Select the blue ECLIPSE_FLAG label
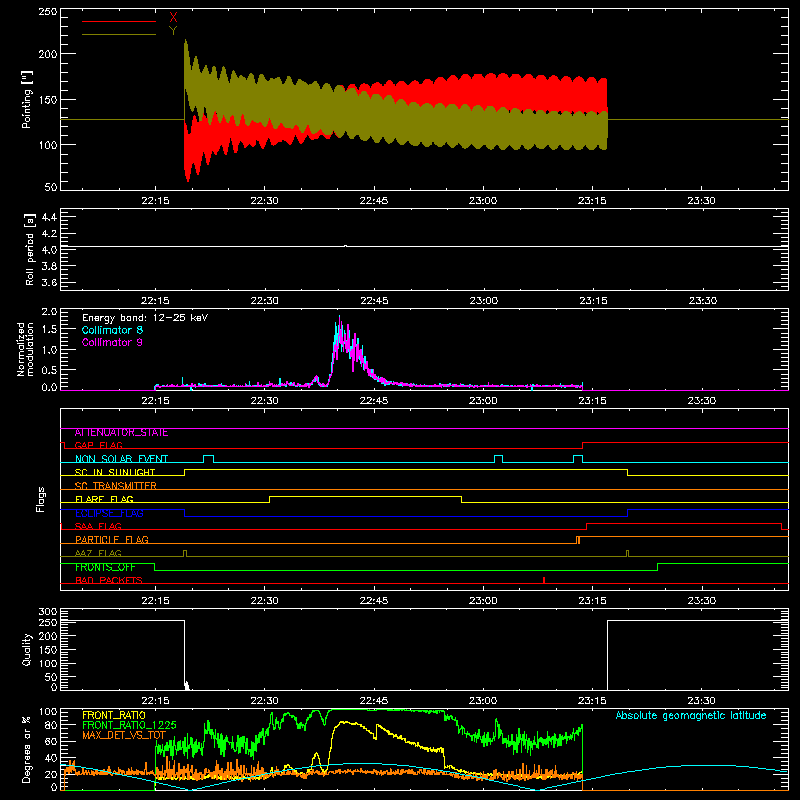This screenshot has height=800, width=800. coord(109,513)
